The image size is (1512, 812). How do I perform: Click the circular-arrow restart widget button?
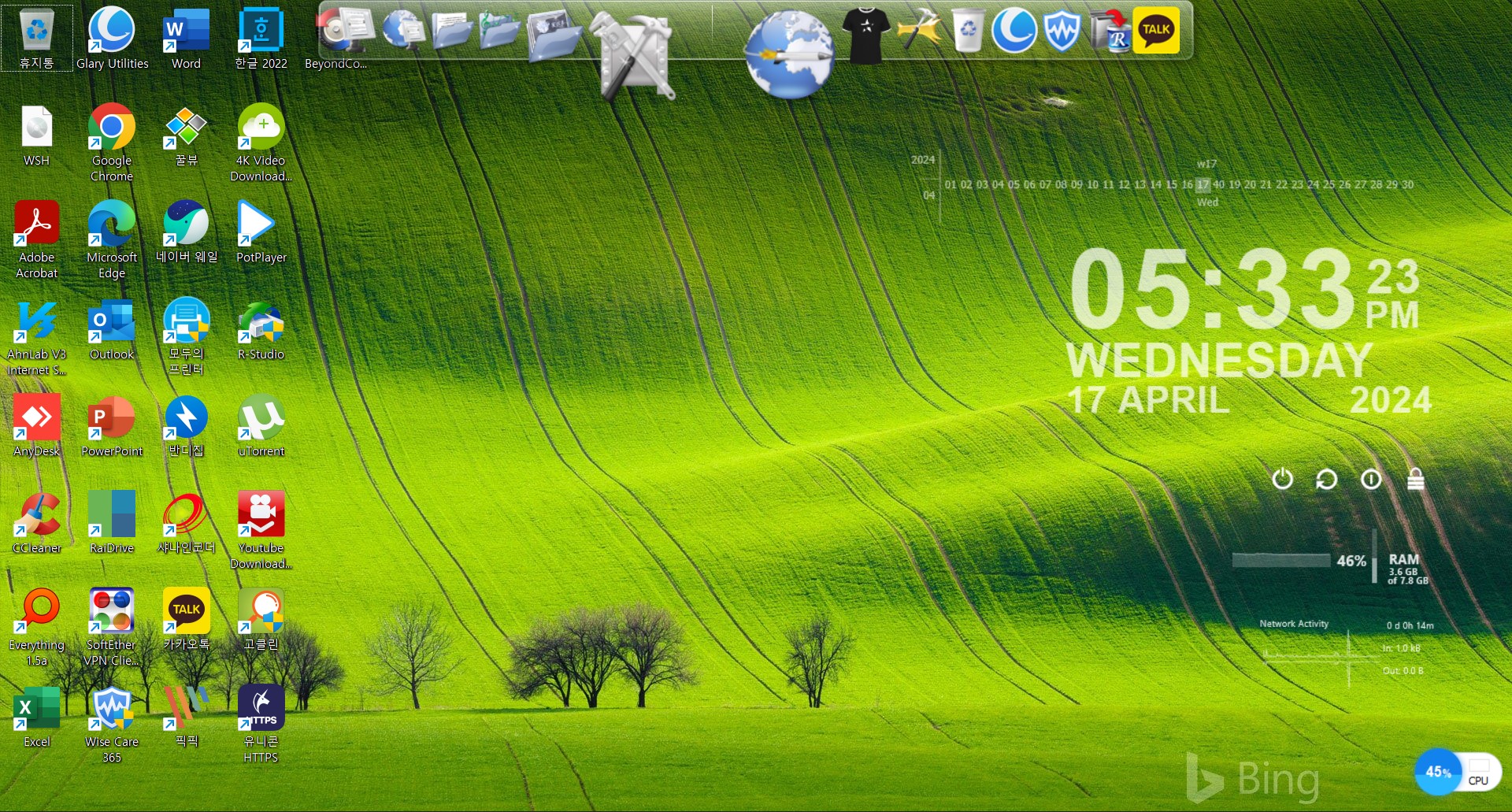(1327, 479)
